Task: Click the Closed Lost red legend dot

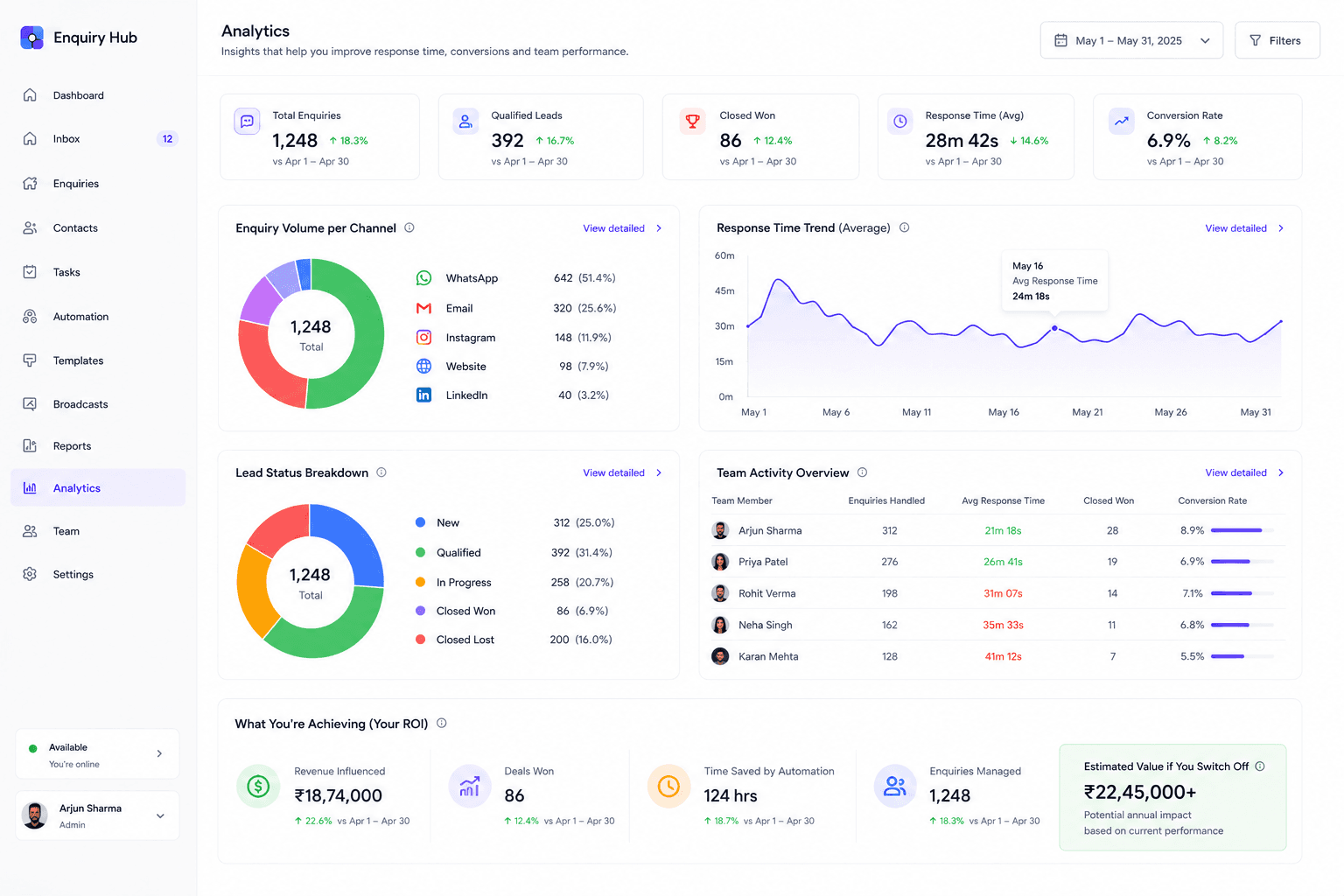Action: coord(420,640)
